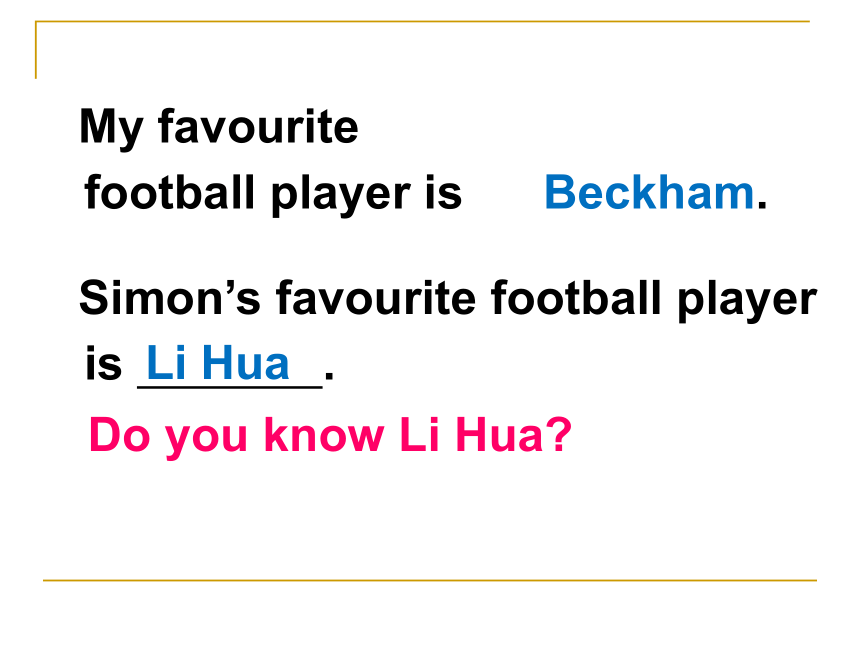
Task: Click the period after the Li Hua blank
Action: coord(329,375)
